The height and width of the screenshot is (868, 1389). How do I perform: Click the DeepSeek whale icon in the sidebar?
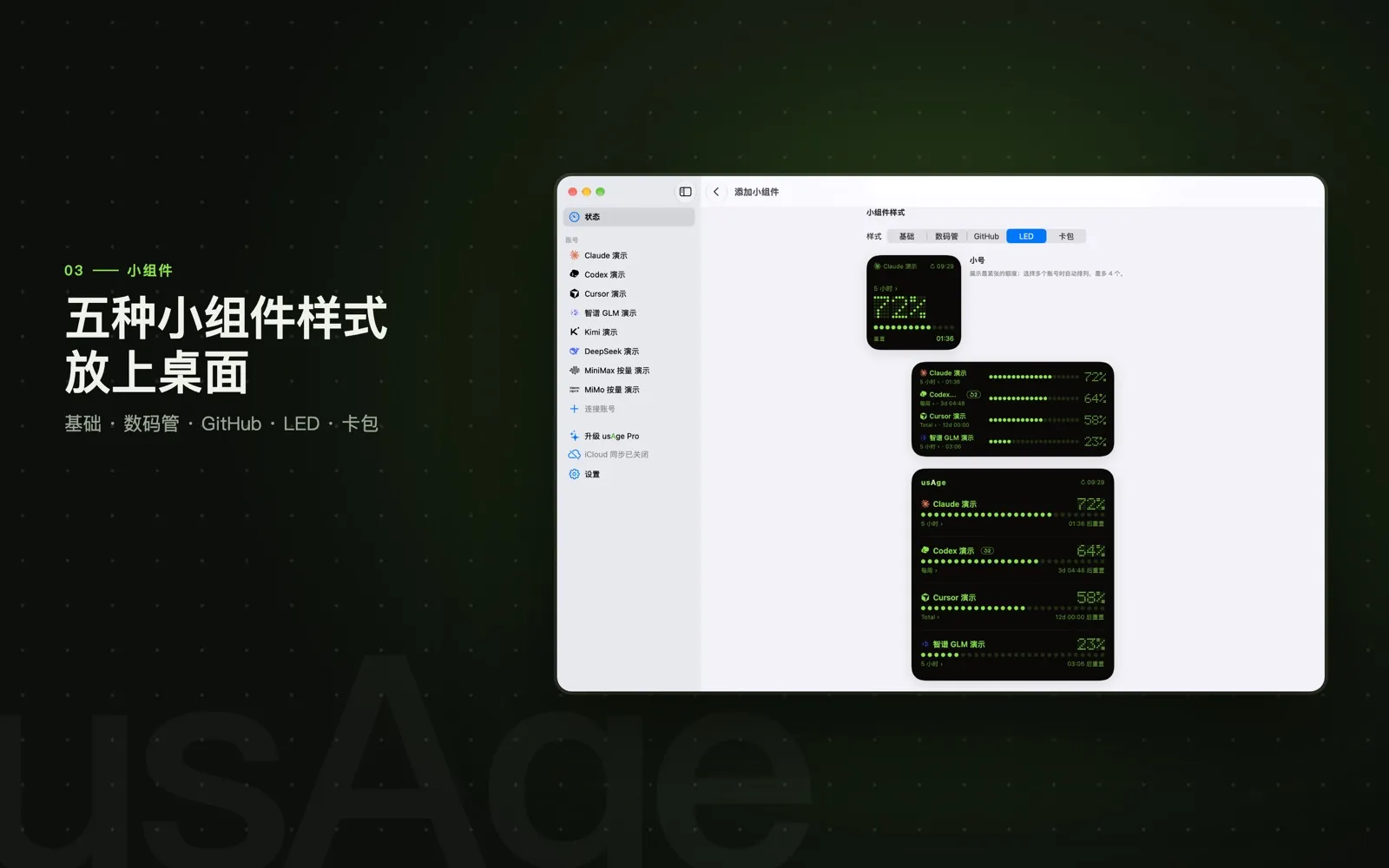[574, 352]
